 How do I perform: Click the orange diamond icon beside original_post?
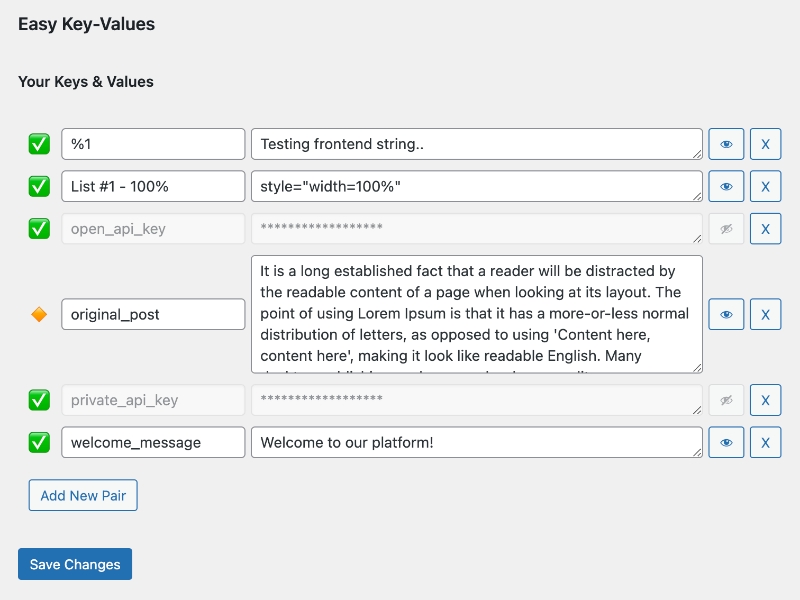click(x=39, y=314)
